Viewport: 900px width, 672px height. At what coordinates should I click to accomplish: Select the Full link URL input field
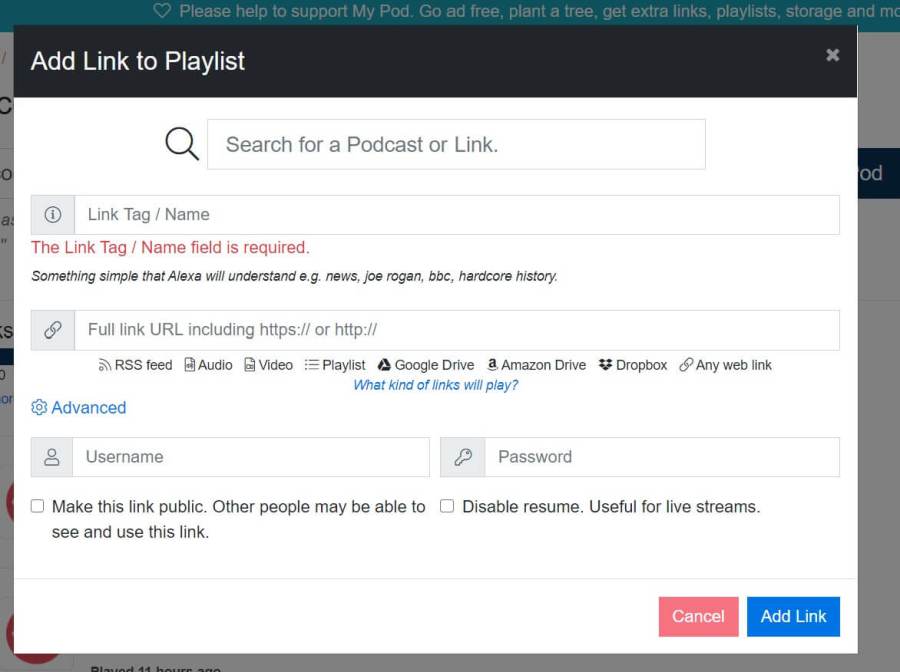click(456, 330)
